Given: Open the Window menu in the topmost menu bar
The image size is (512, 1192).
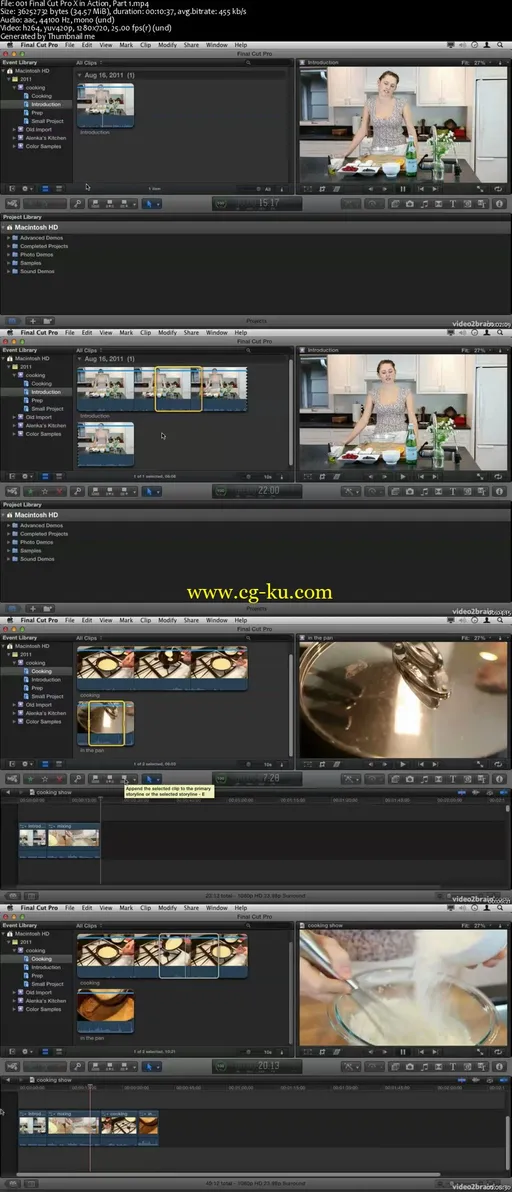Looking at the screenshot, I should coord(216,45).
